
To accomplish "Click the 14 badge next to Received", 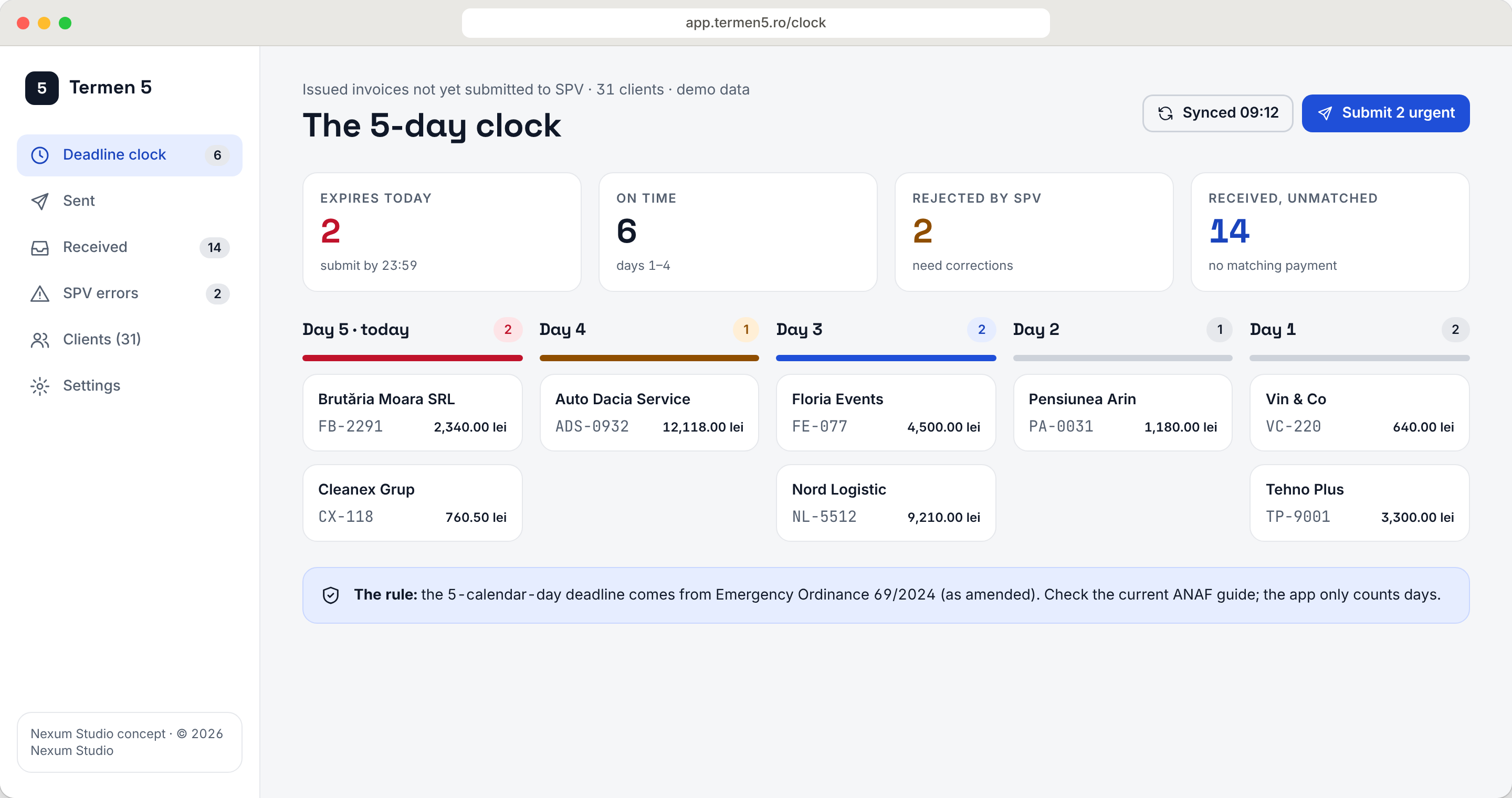I will pos(214,248).
